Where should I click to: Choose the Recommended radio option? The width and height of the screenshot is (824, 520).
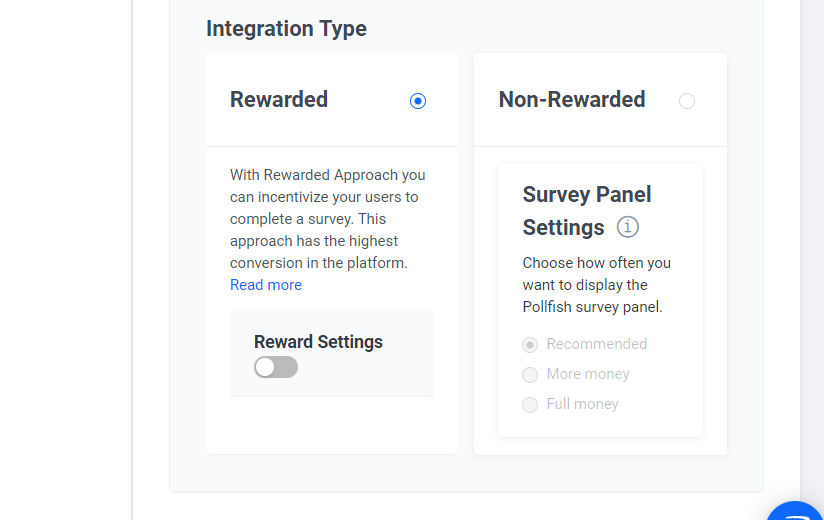pyautogui.click(x=530, y=345)
